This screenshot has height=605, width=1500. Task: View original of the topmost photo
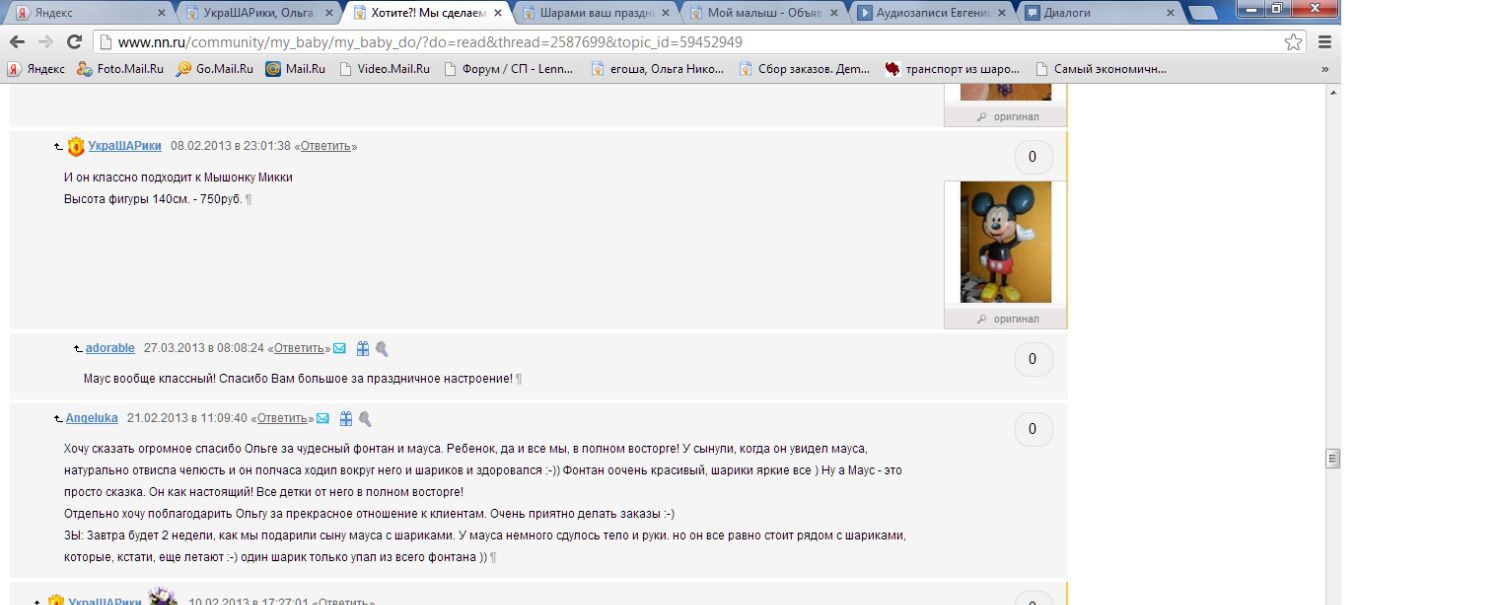(x=1008, y=117)
